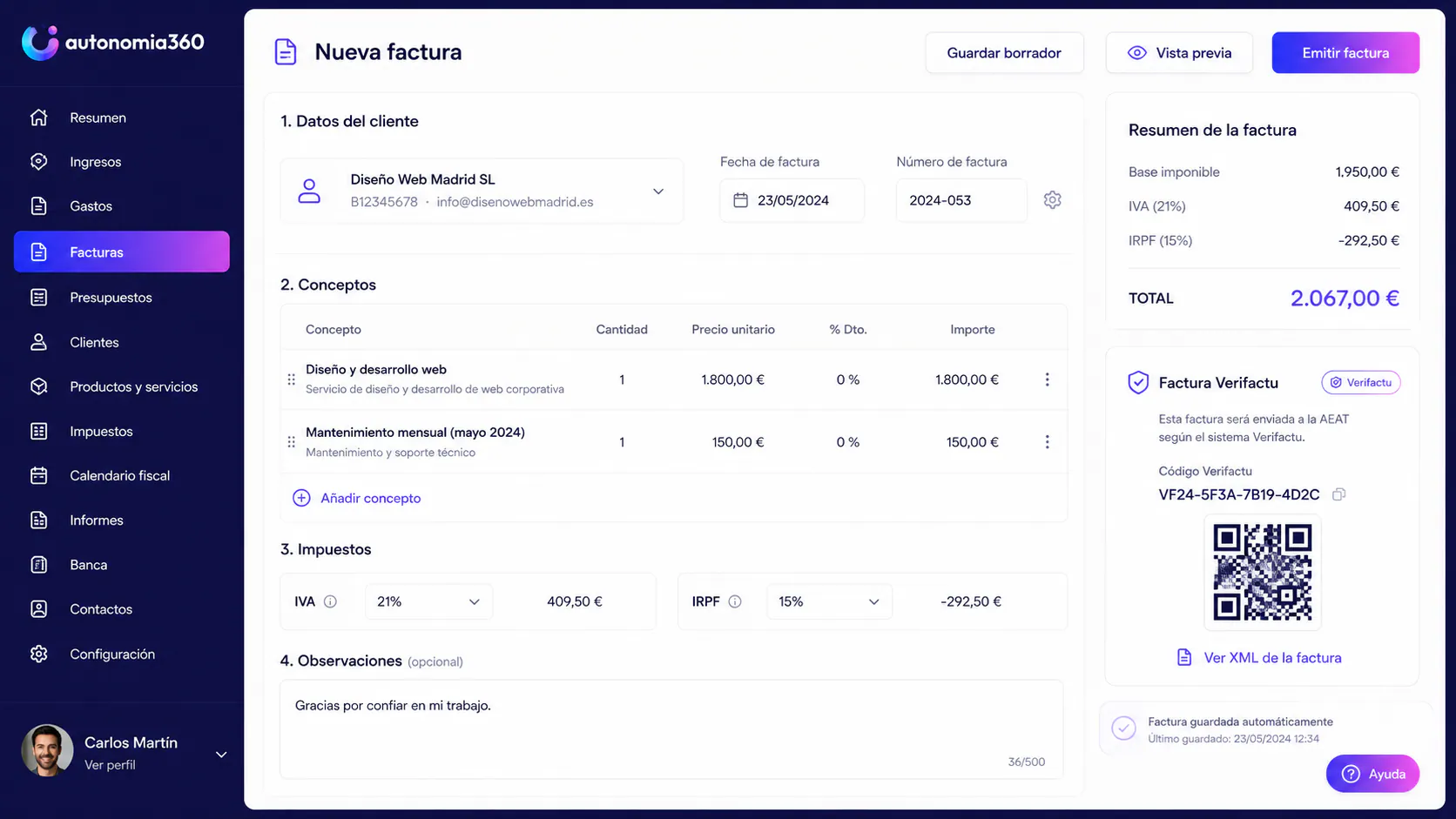Open Presupuestos section
Viewport: 1456px width, 819px height.
122,298
